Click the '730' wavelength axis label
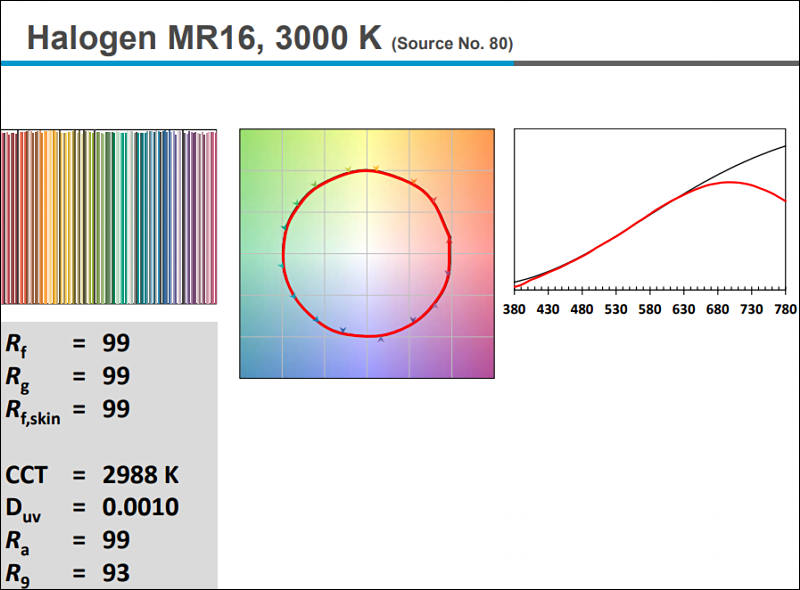 click(x=752, y=309)
